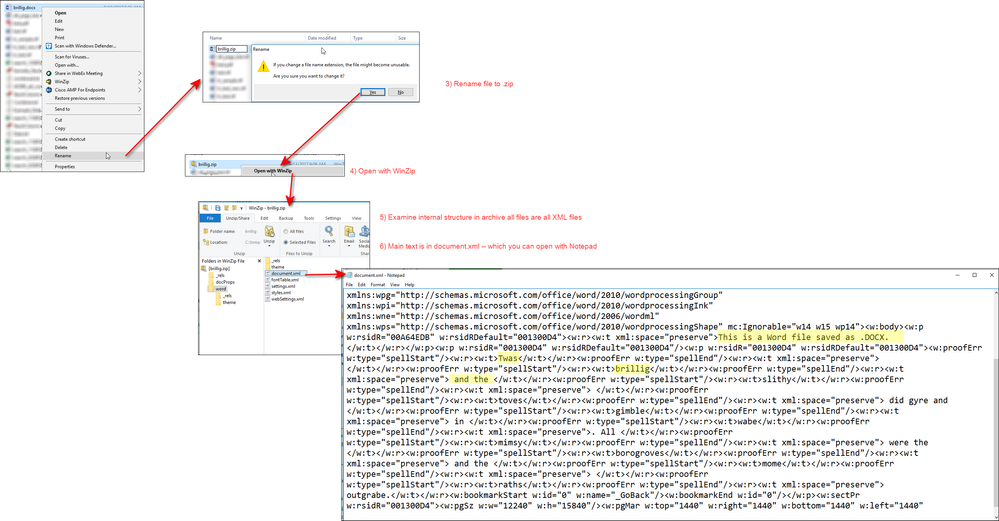Click the save icon in WinZip quick access toolbar

(x=217, y=208)
